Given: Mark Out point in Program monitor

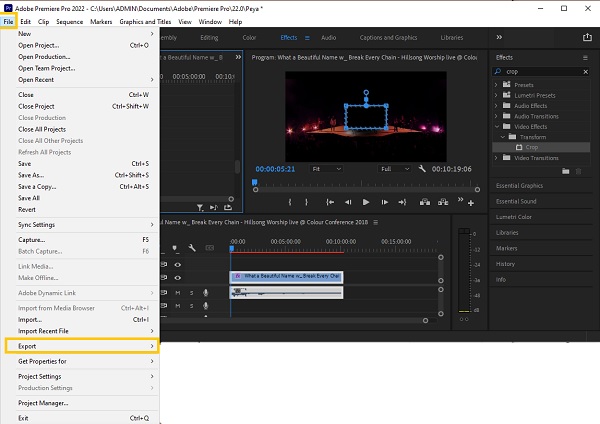Looking at the screenshot, I should (307, 202).
